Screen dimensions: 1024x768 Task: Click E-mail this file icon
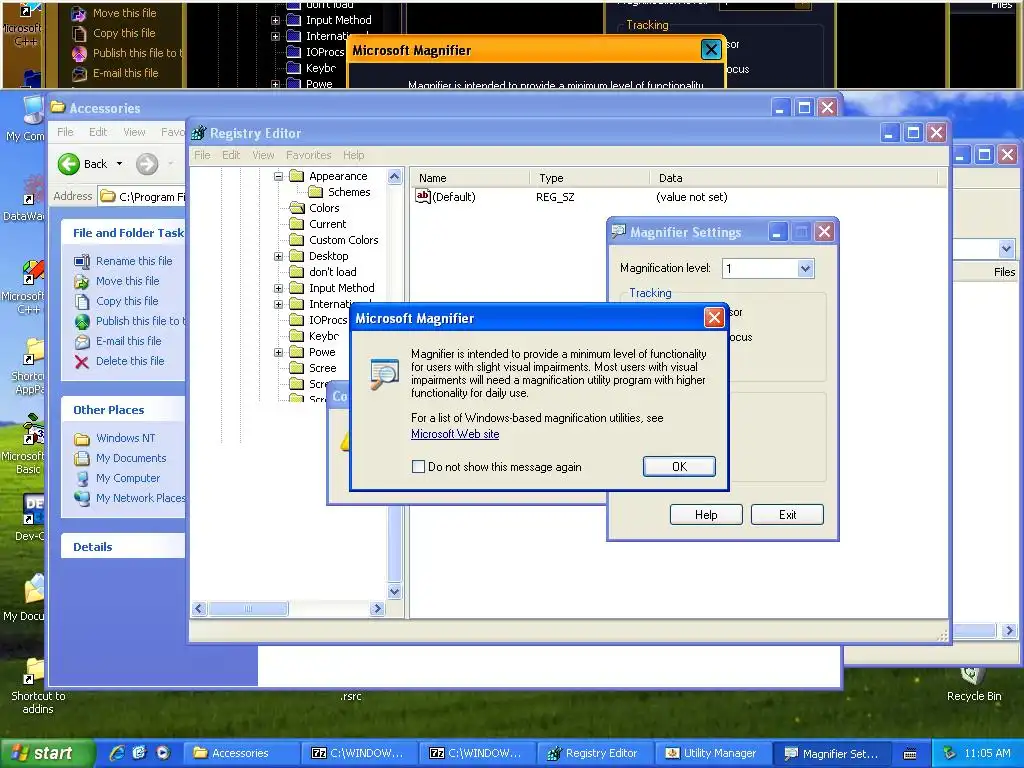point(82,342)
